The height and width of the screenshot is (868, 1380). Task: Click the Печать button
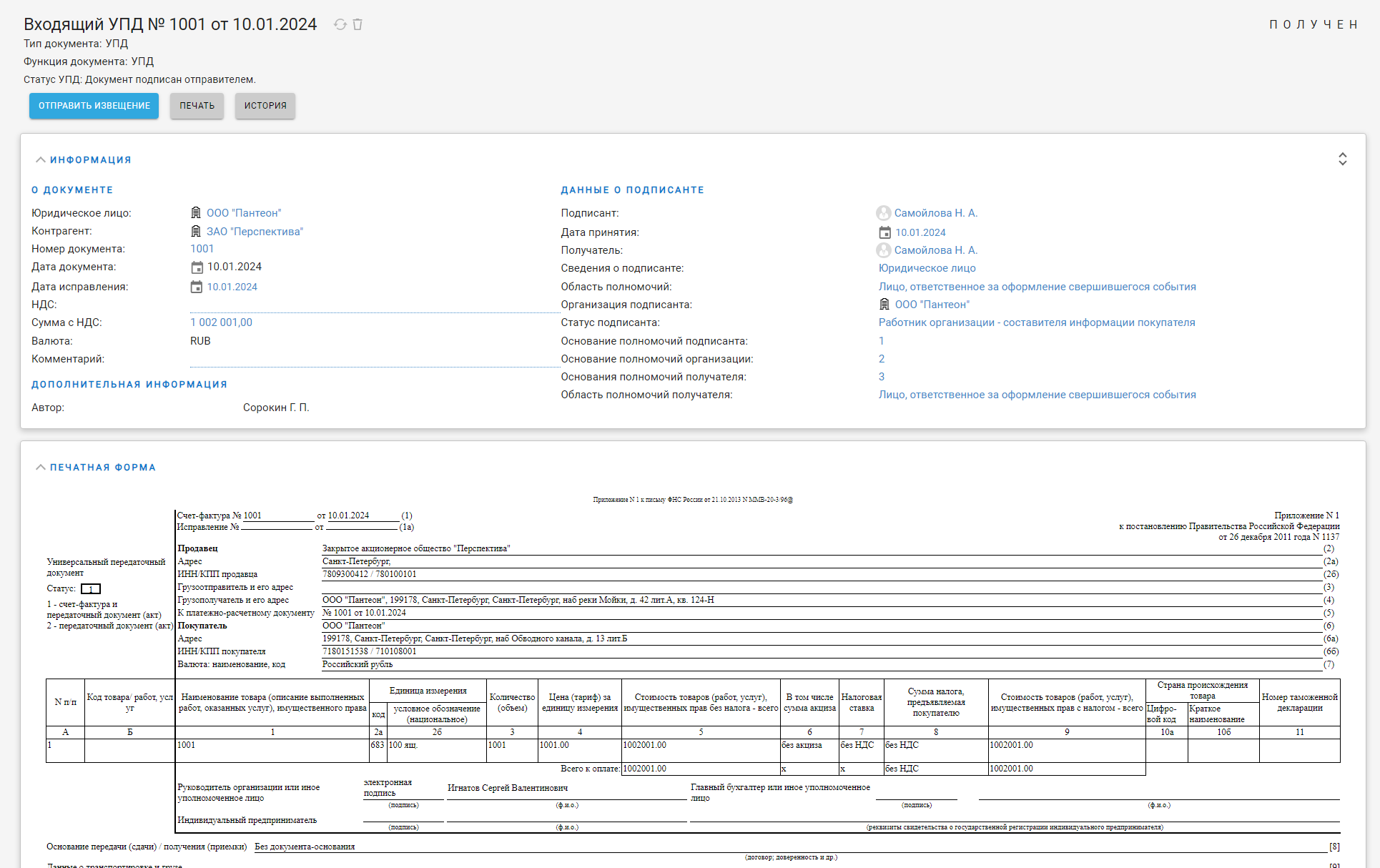[197, 106]
